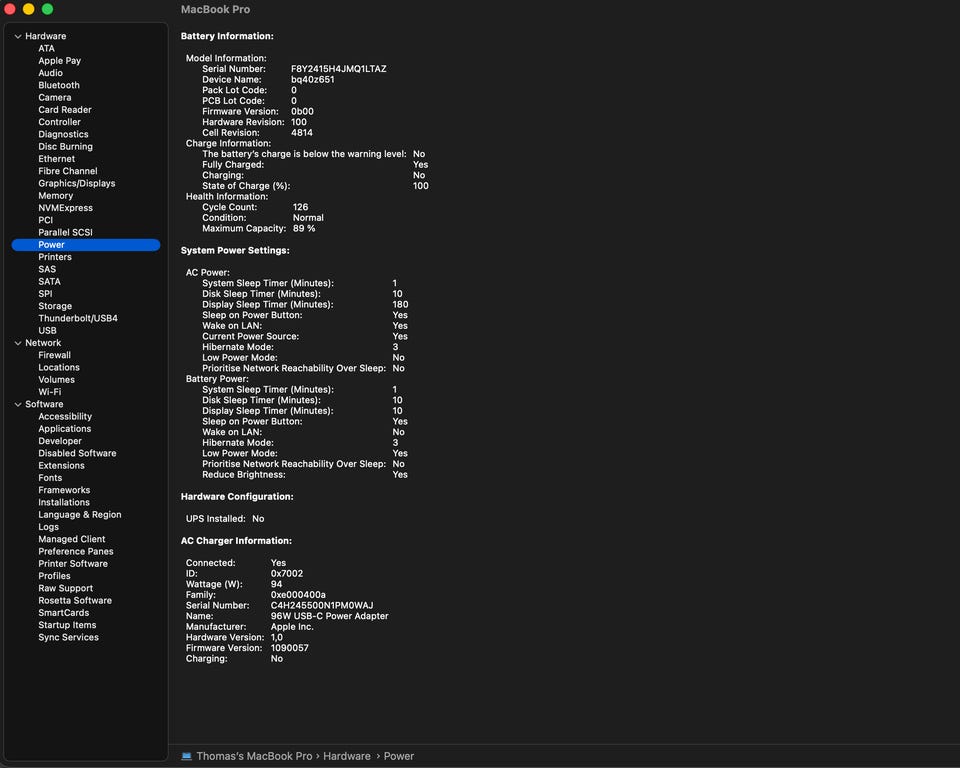
Task: Select Graphics/Displays in the sidebar
Action: point(77,183)
